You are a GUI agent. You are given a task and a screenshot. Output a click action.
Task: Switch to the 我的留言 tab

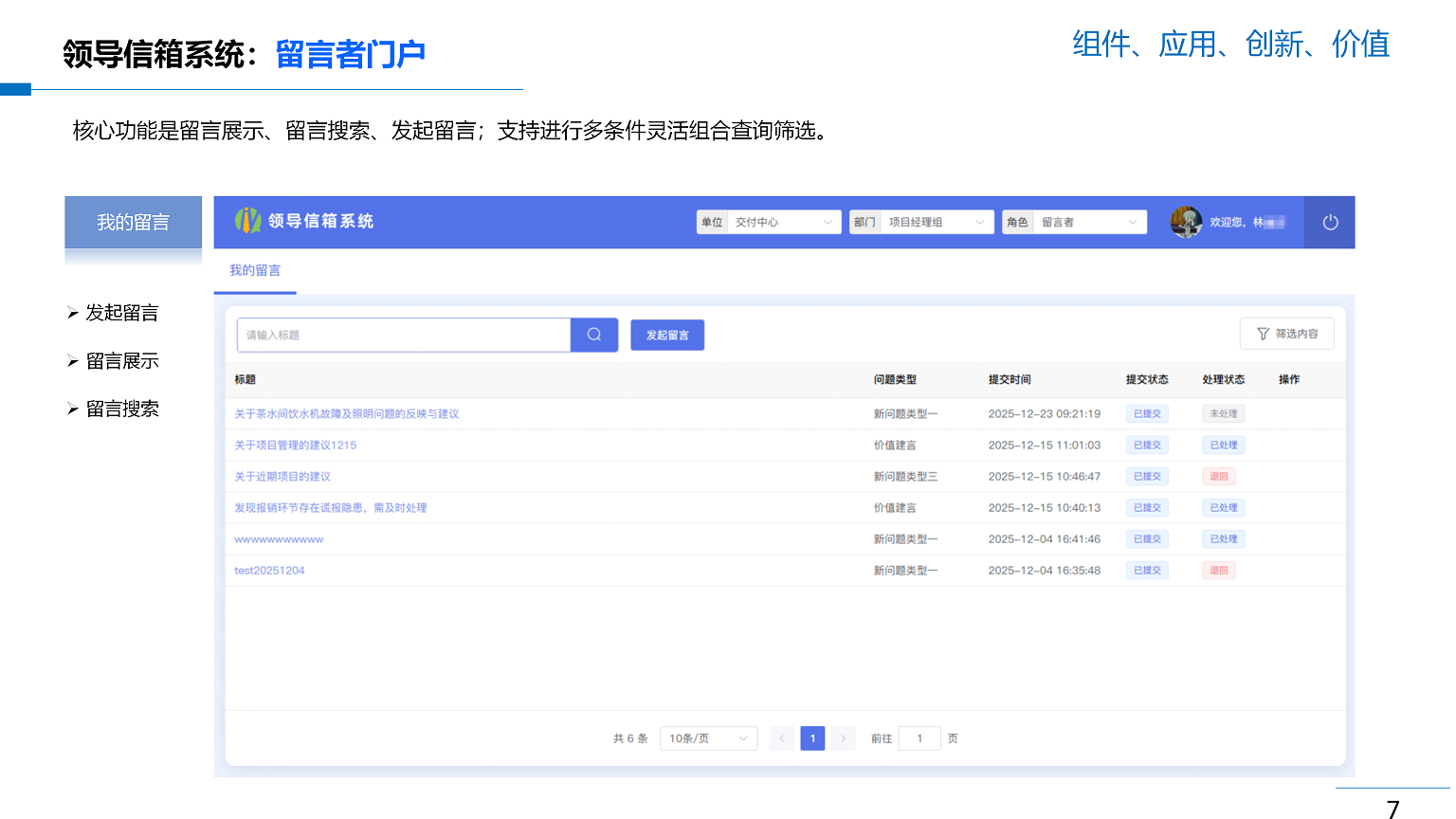coord(254,270)
